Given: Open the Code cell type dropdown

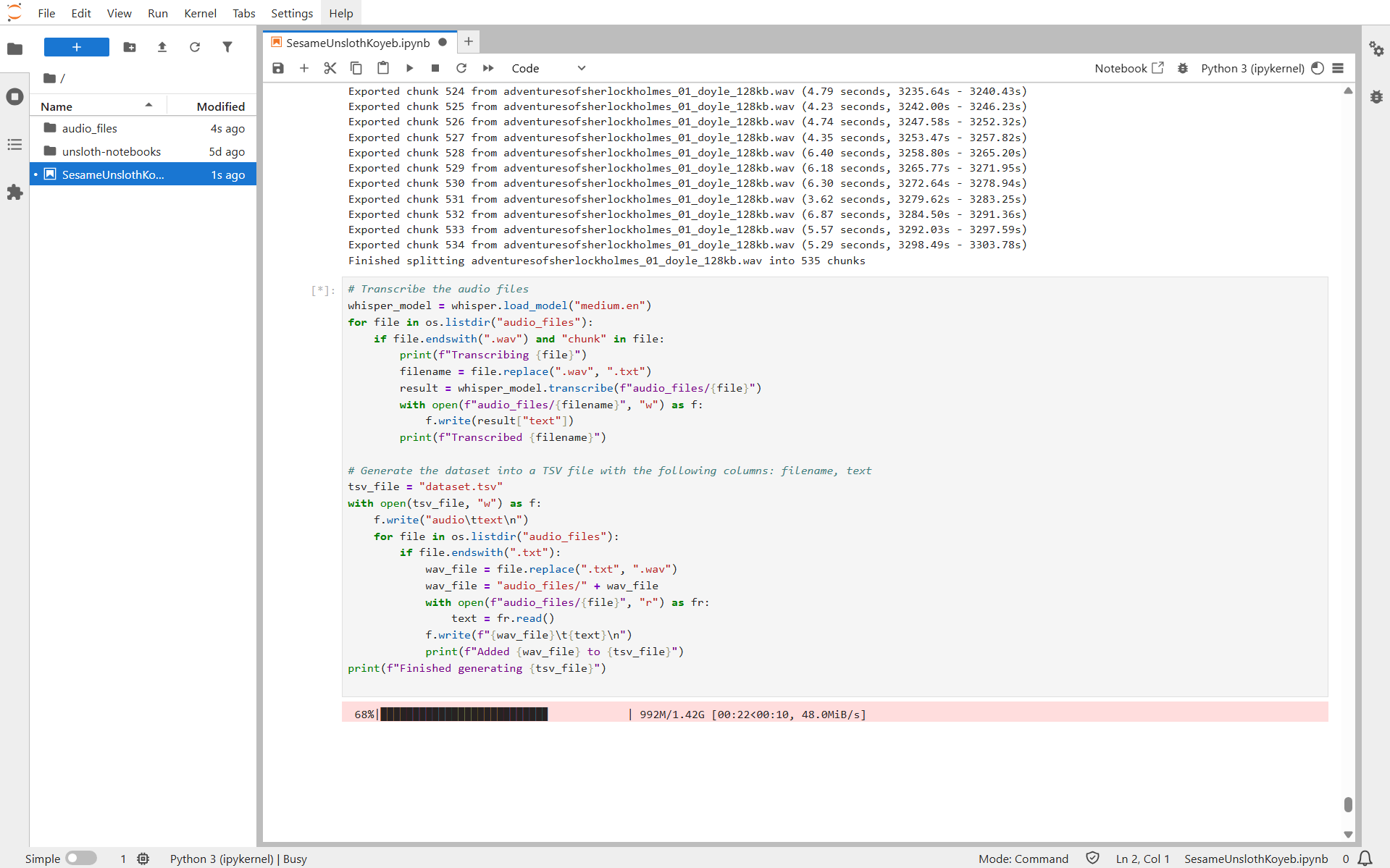Looking at the screenshot, I should pyautogui.click(x=548, y=68).
